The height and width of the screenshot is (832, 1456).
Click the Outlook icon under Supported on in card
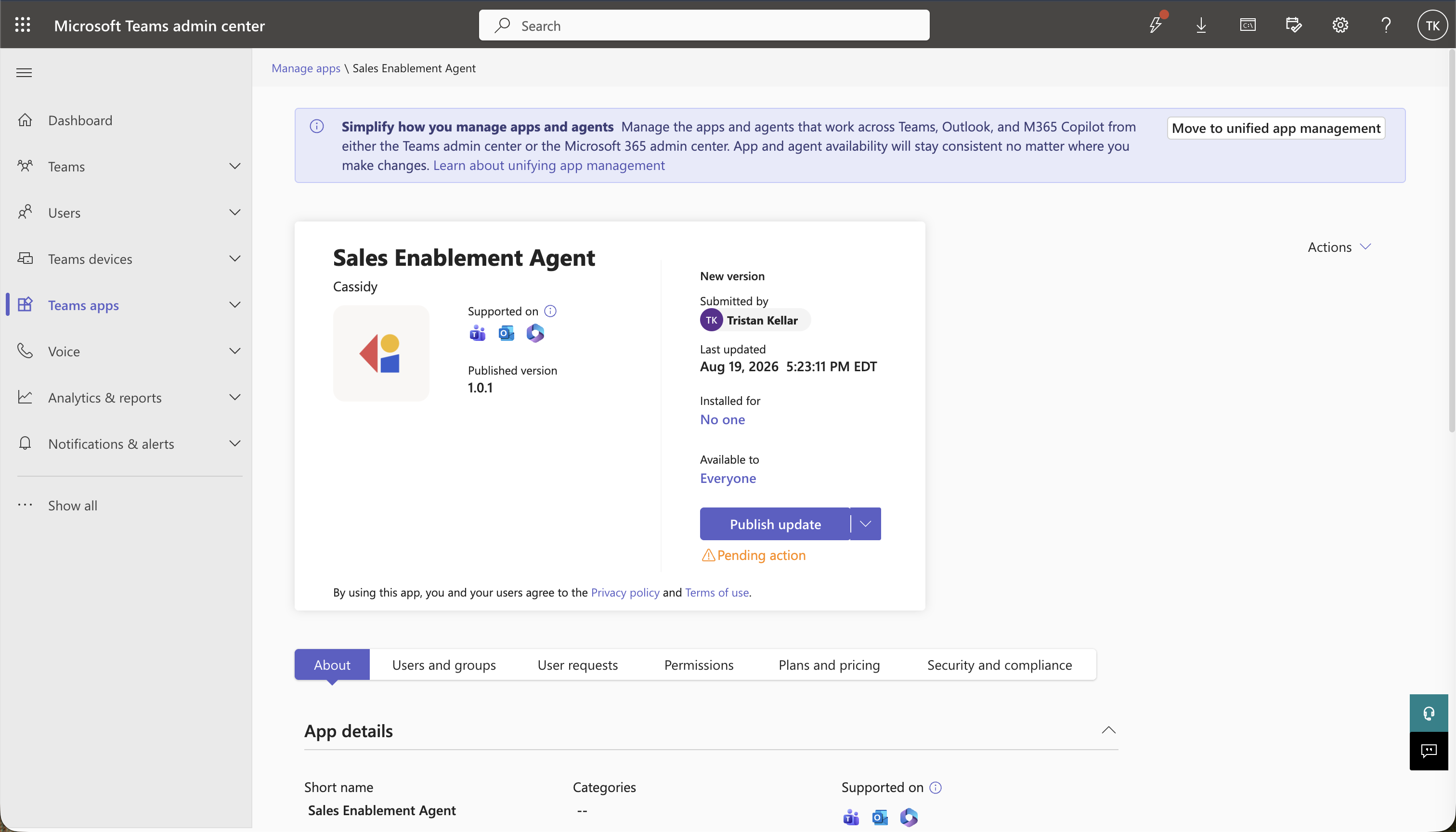507,333
